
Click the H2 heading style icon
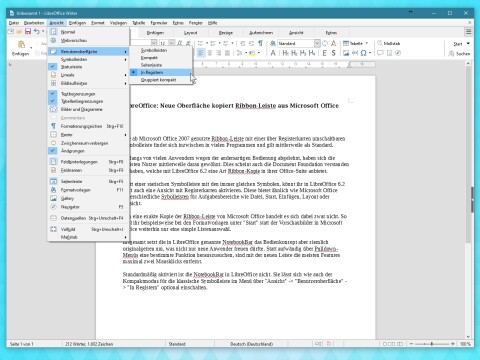294,53
